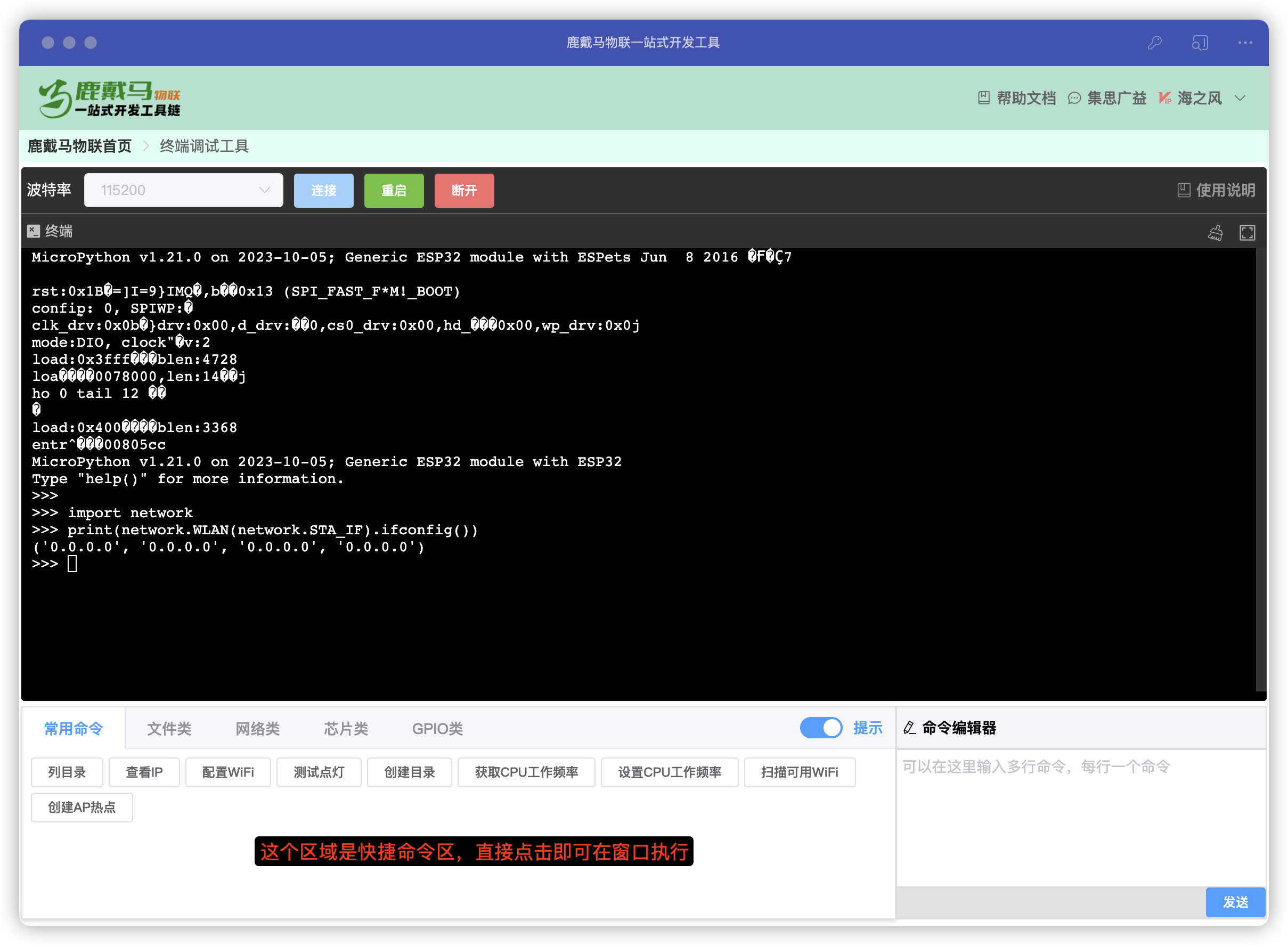Go back via 鹿戴马物联首页 breadcrumb

tap(79, 146)
